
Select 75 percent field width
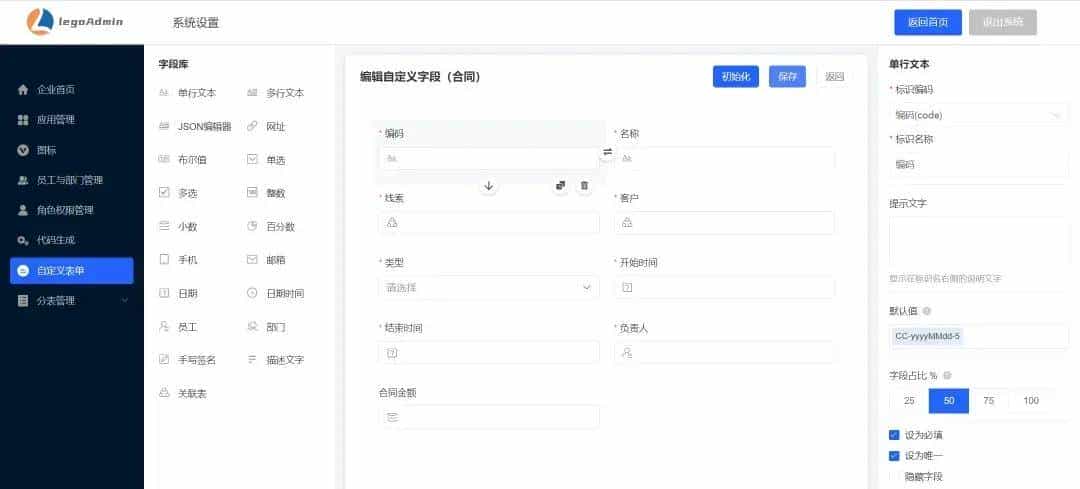(989, 401)
